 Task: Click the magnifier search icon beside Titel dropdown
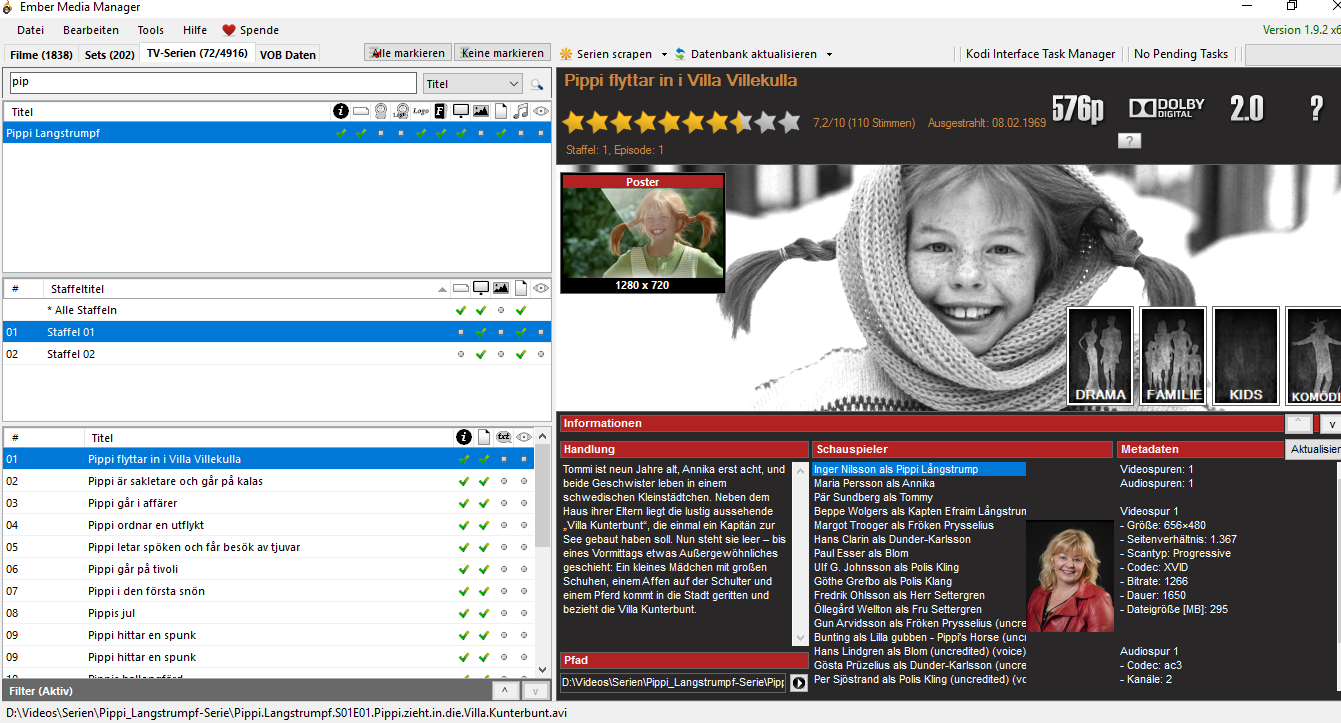coord(537,85)
